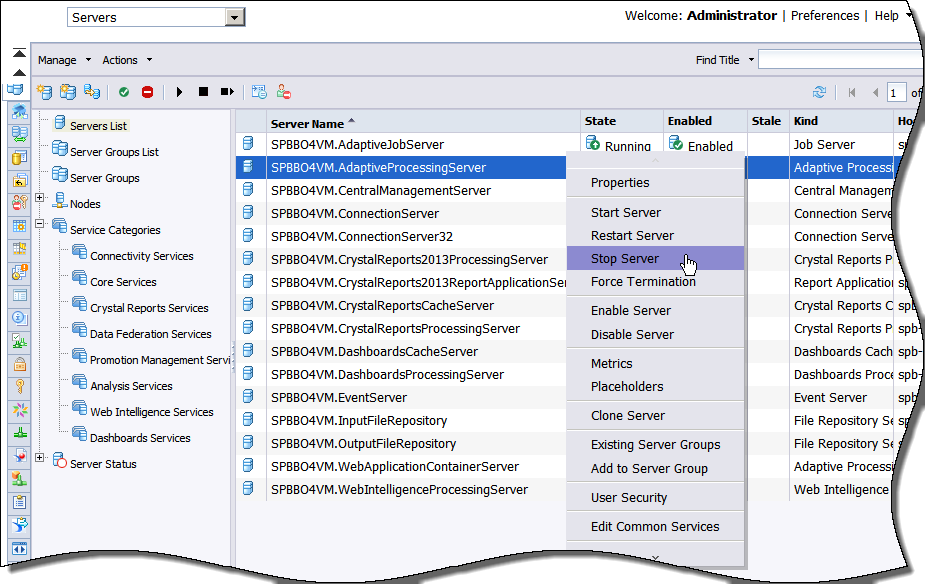The height and width of the screenshot is (584, 925).
Task: Click the server properties list toolbar icon
Action: coord(259,92)
